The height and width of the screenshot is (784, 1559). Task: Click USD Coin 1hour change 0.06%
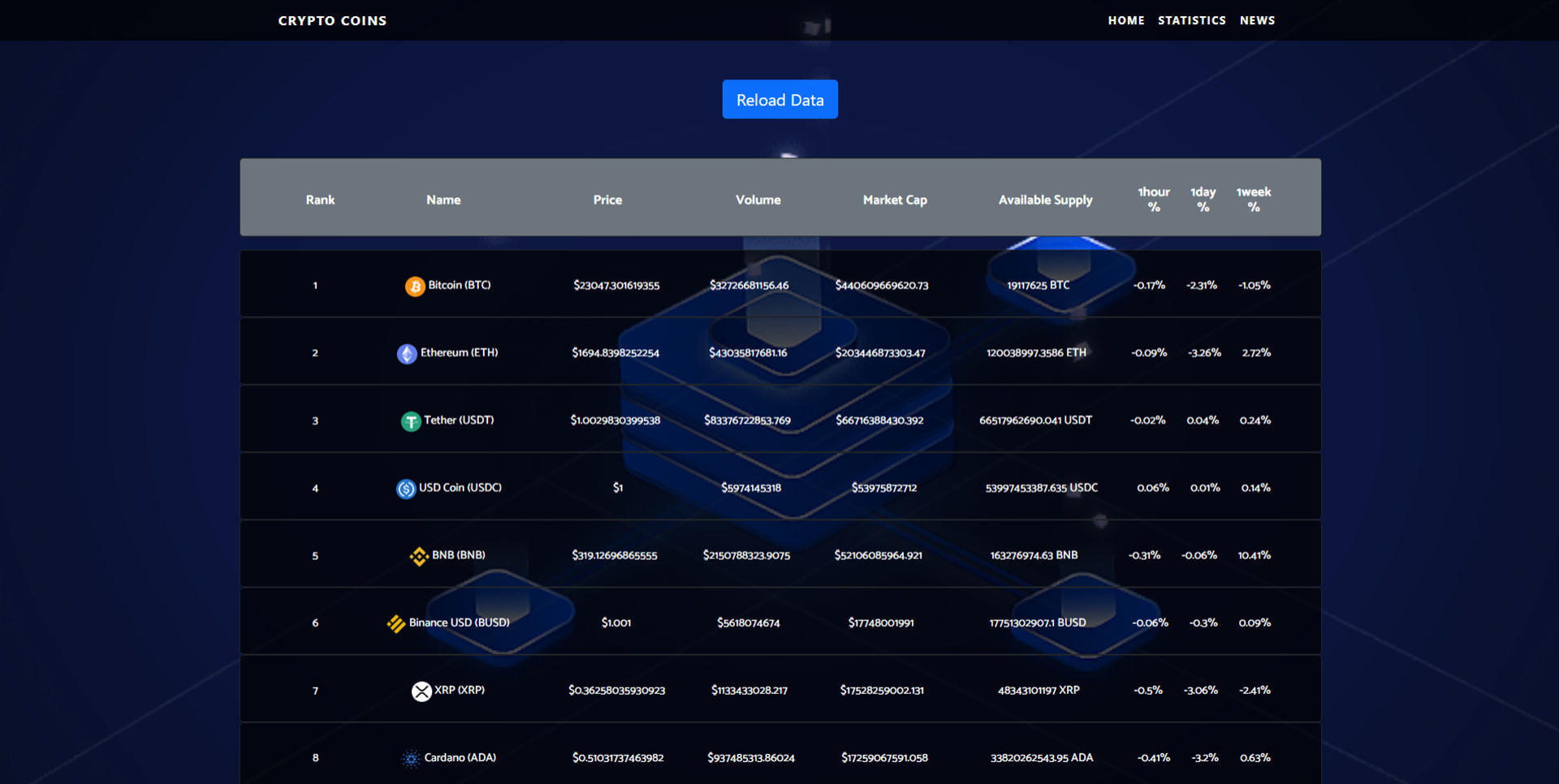tap(1153, 488)
